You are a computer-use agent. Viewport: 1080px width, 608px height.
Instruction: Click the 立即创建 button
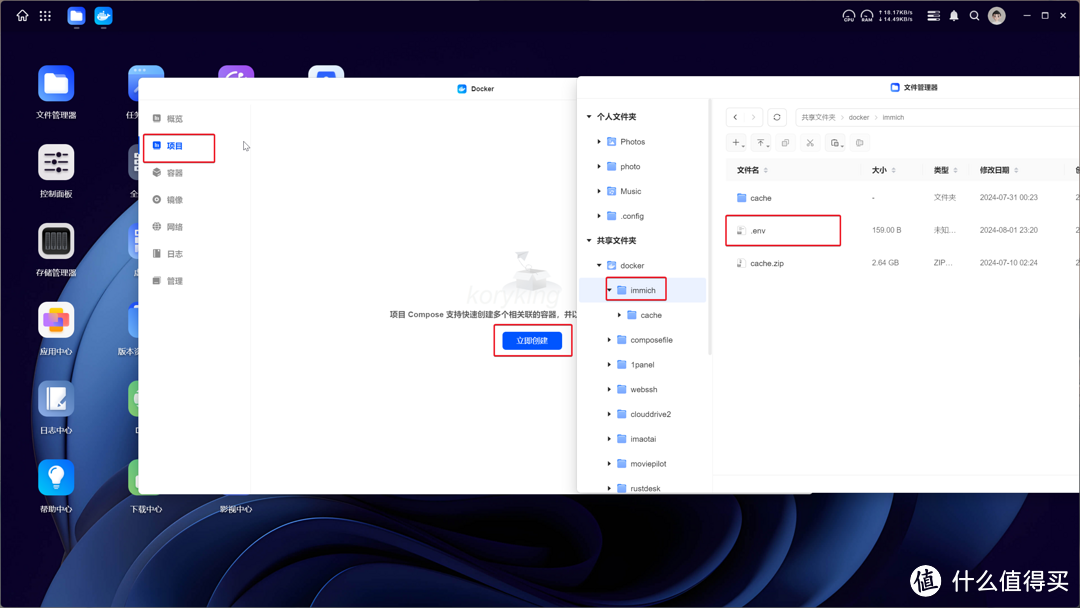coord(532,340)
